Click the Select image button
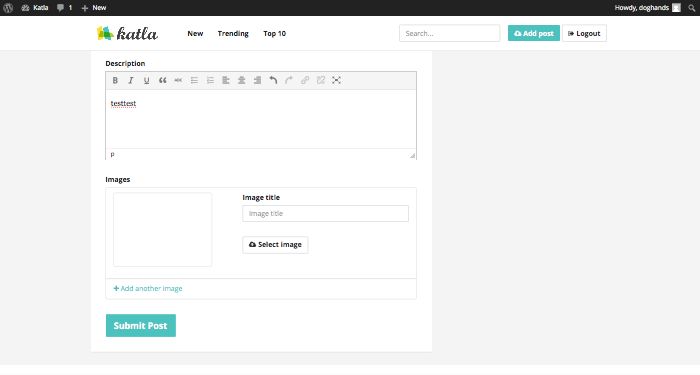The height and width of the screenshot is (375, 700). tap(275, 245)
